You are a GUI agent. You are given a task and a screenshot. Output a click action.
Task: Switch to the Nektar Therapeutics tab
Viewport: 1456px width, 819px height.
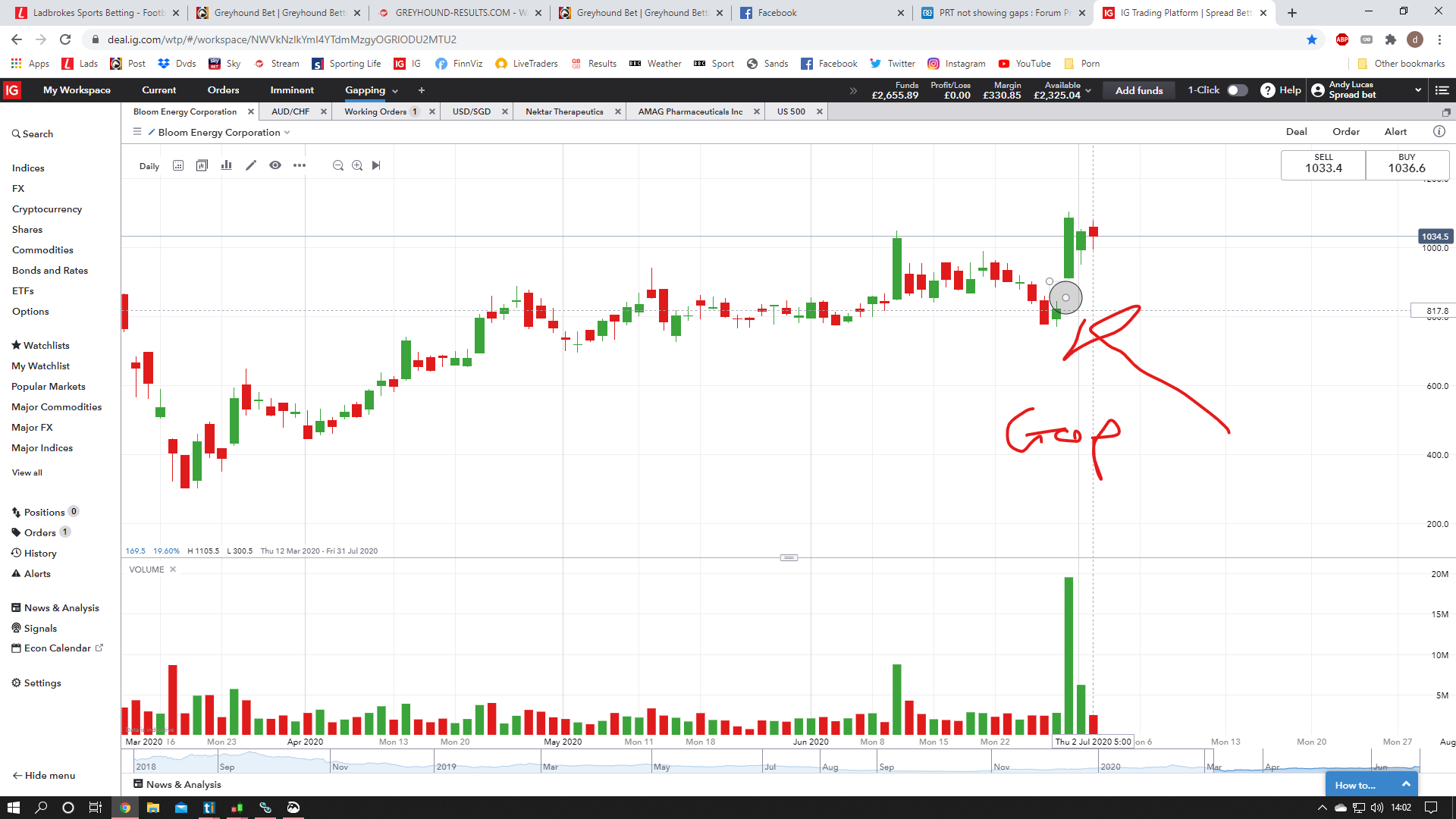pos(564,111)
